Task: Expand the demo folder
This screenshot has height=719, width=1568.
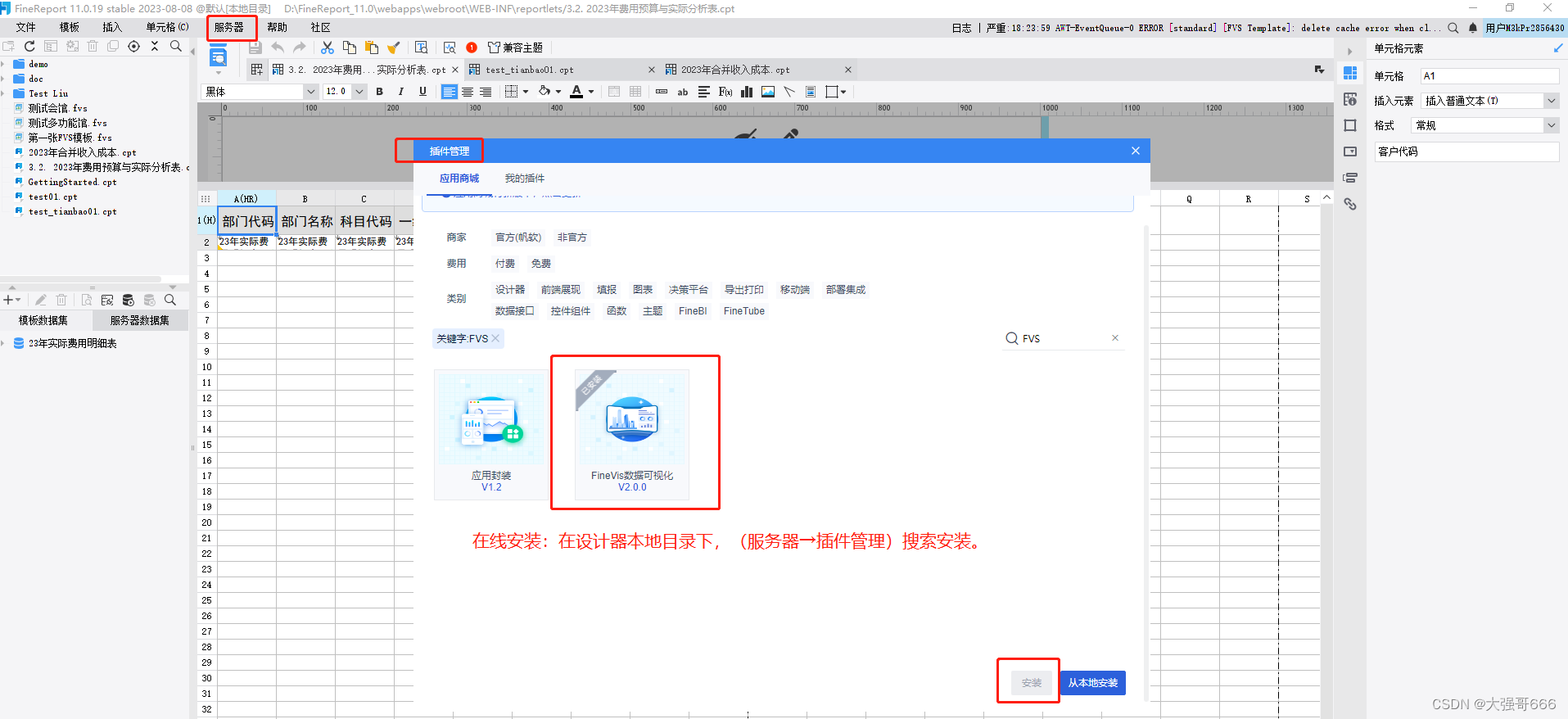Action: coord(3,64)
